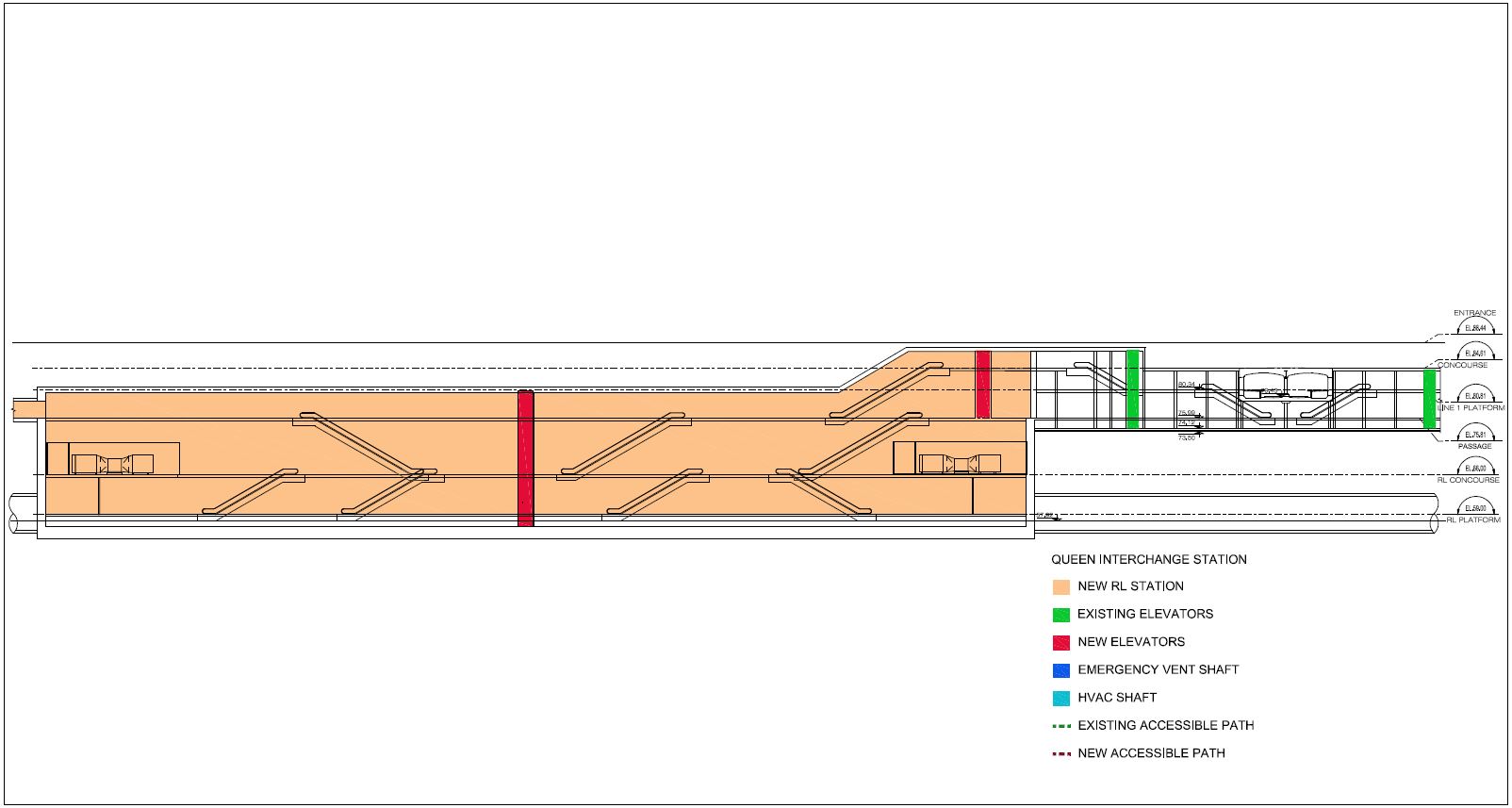1512x808 pixels.
Task: Select the short red elevator near the upper concourse
Action: (x=983, y=384)
